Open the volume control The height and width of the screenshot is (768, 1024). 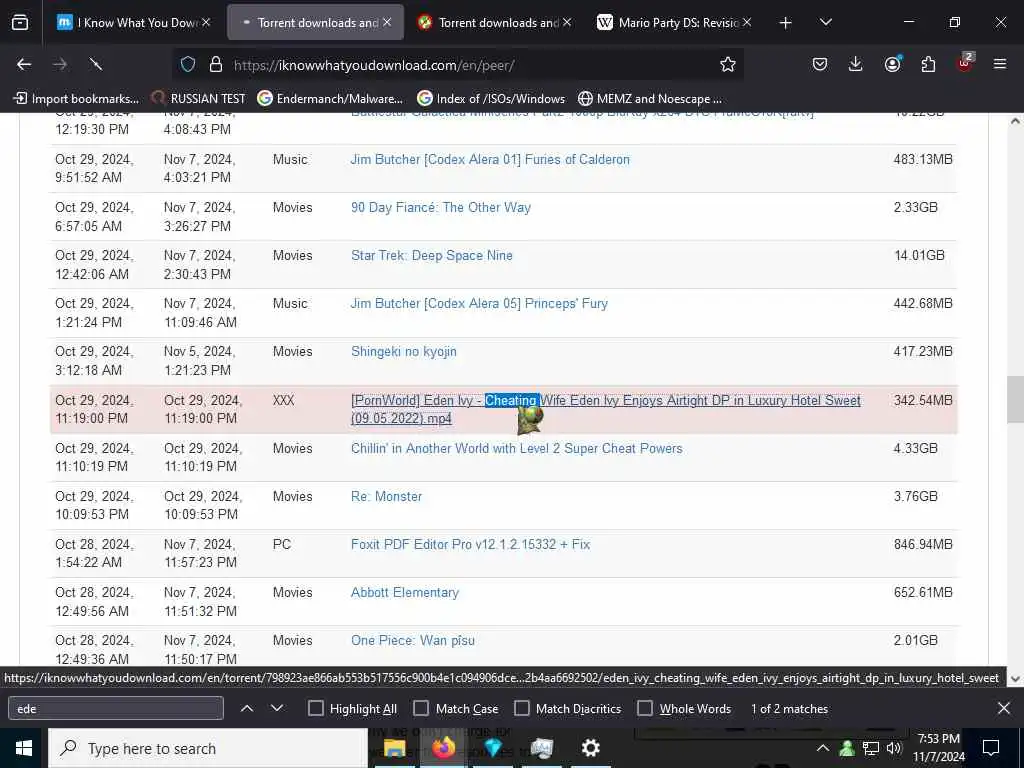coord(894,748)
